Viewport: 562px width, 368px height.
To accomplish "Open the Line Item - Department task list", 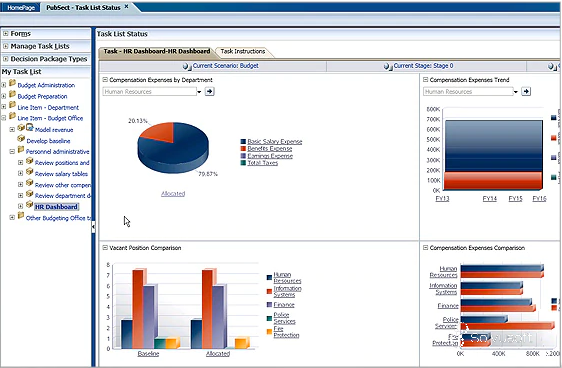I will click(48, 107).
